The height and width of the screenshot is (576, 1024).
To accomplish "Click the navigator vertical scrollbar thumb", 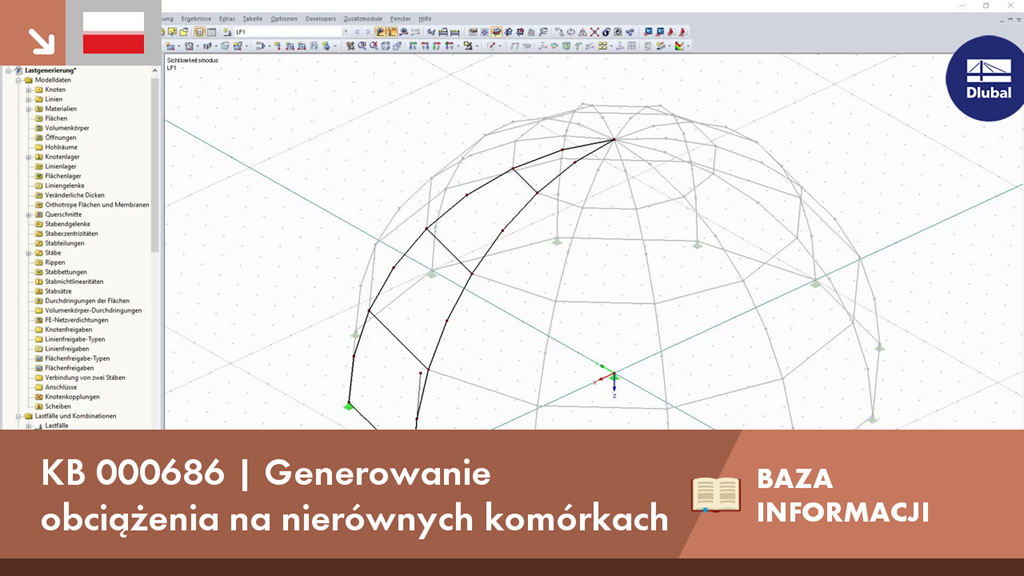I will (x=155, y=165).
